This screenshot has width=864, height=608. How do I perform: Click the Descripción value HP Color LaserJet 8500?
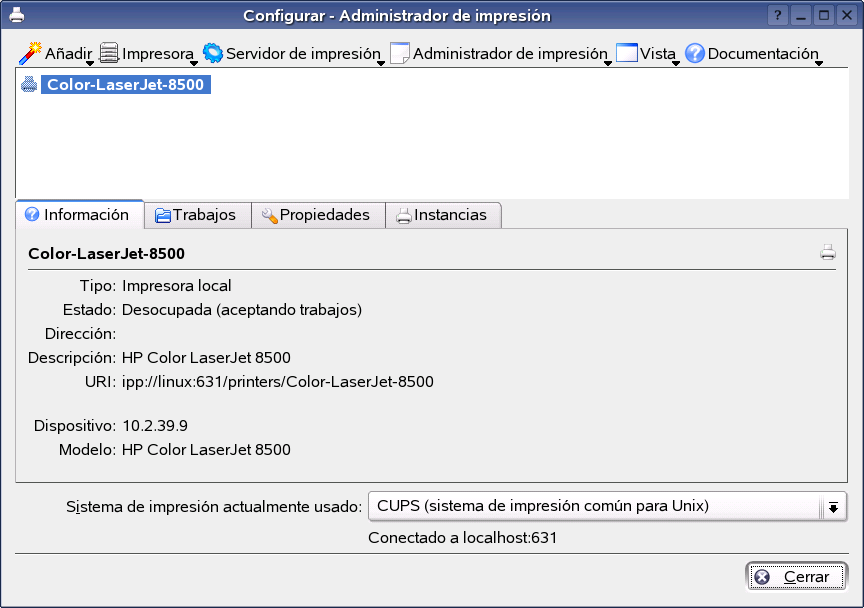pos(206,358)
